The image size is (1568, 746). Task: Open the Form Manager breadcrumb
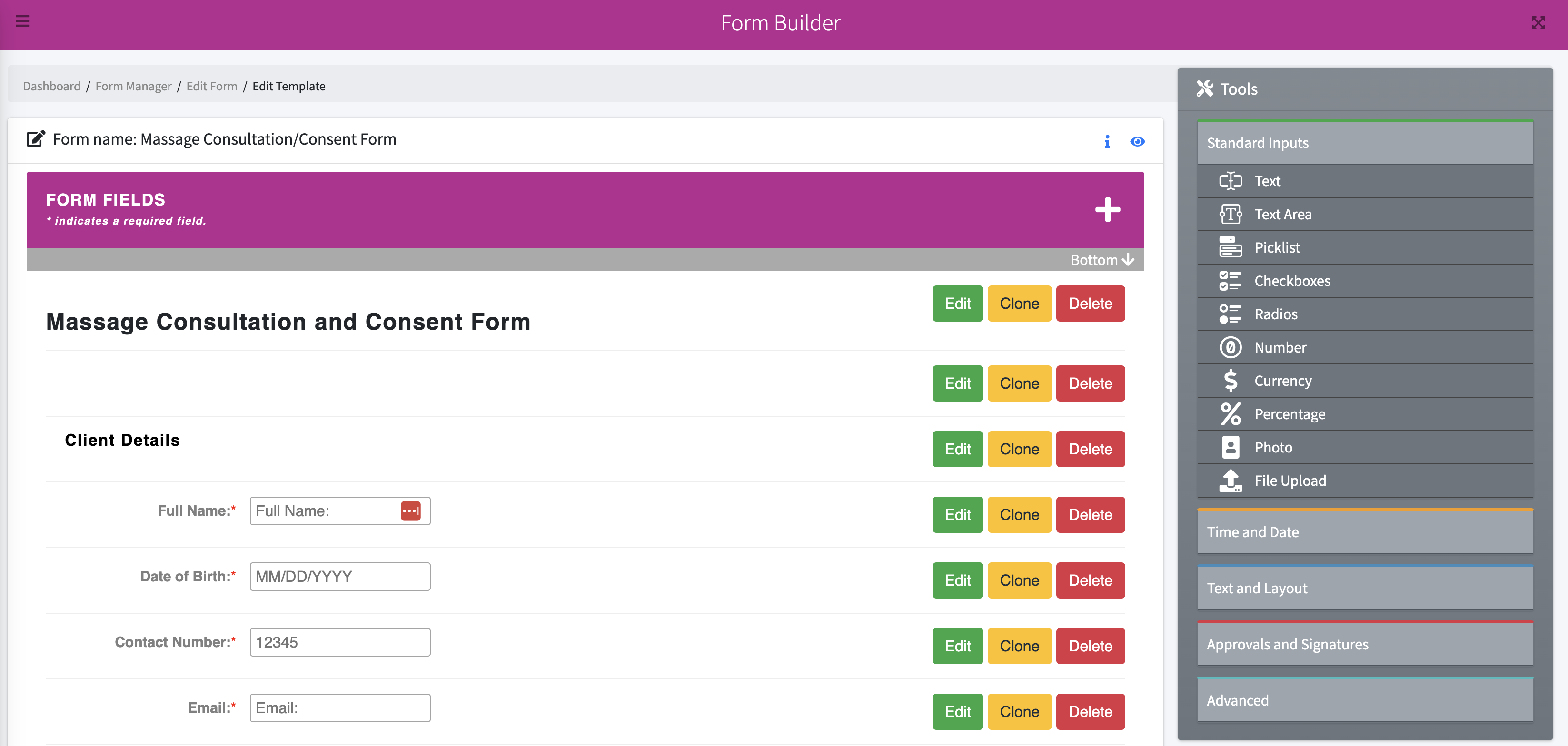tap(133, 86)
